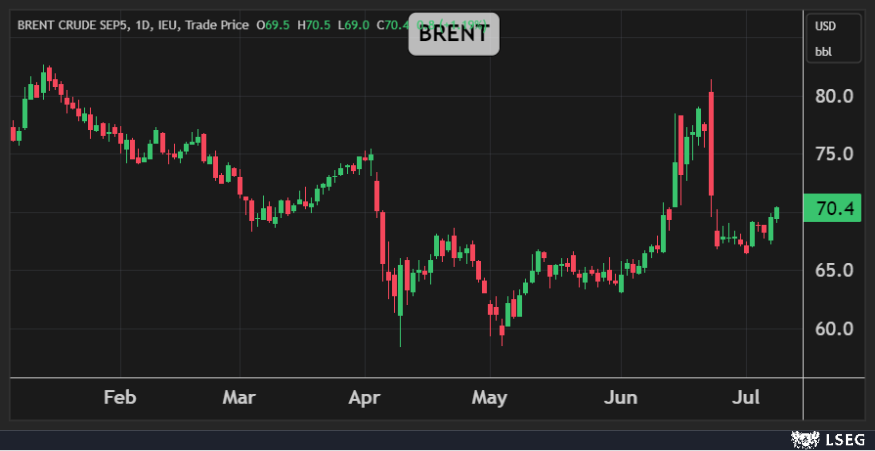
Task: Click the 75.0 price axis label
Action: pos(833,155)
